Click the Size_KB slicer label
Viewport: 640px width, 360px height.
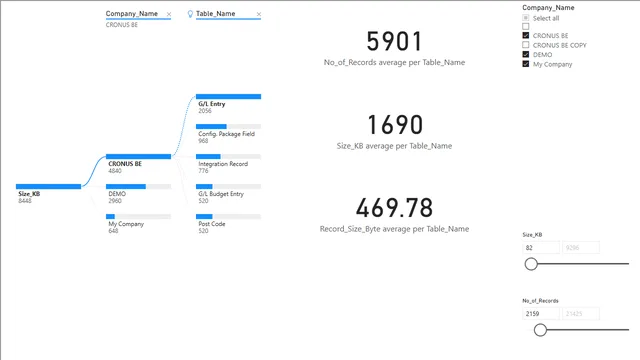[x=532, y=235]
